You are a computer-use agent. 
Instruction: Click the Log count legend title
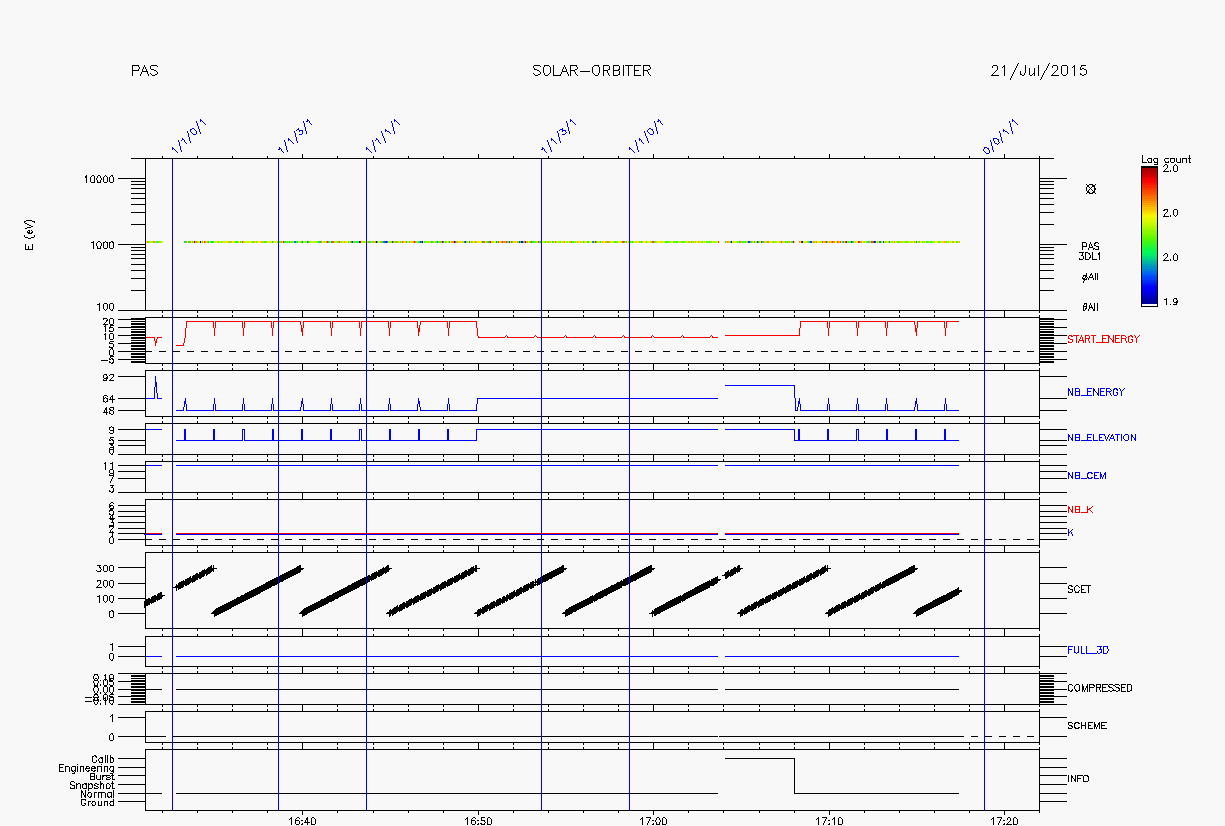(1166, 160)
